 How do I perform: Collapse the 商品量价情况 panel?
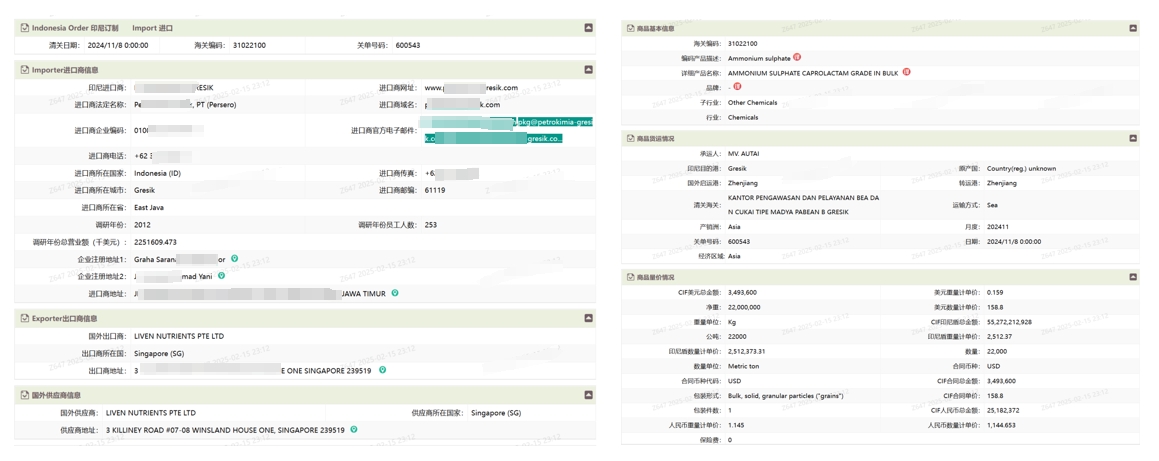click(x=1133, y=277)
